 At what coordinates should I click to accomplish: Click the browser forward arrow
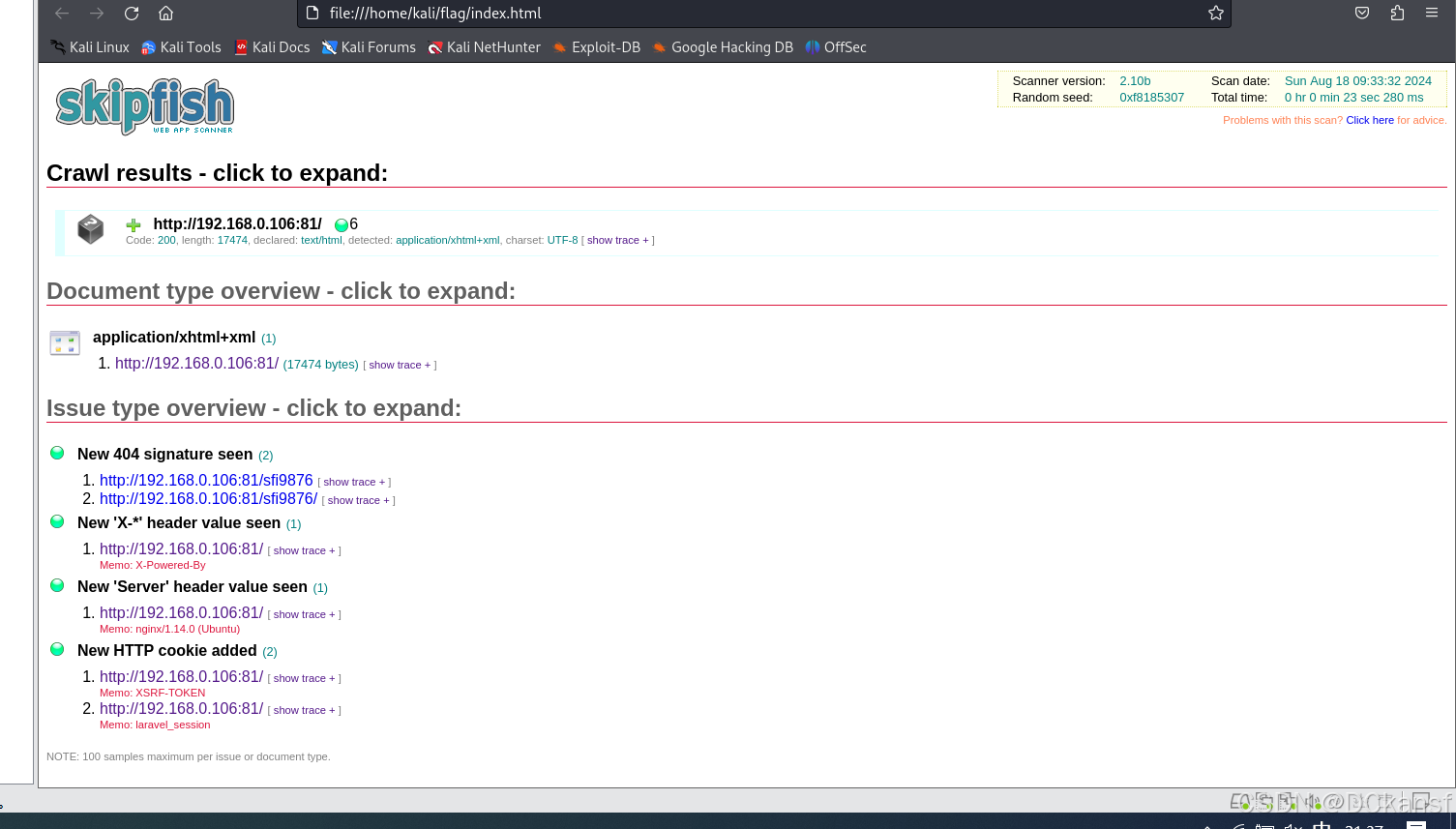click(97, 14)
